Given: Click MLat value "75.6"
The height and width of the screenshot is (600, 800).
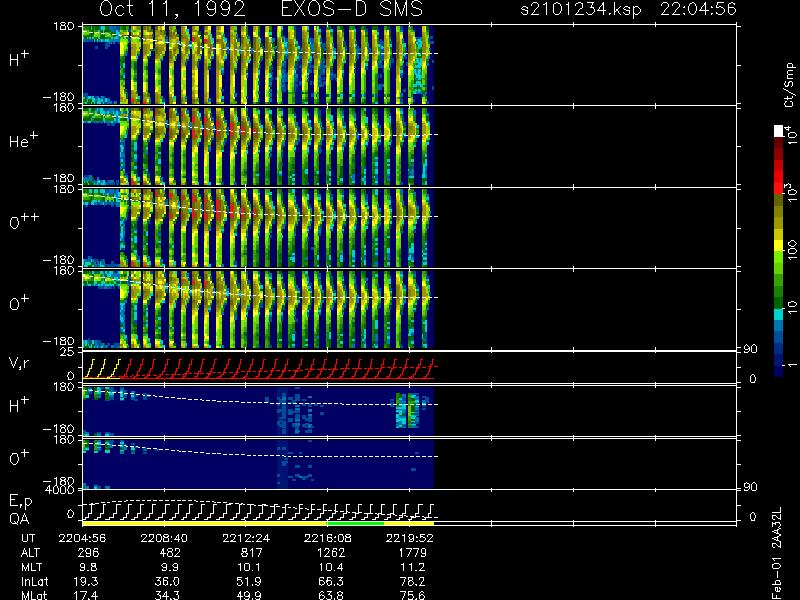Looking at the screenshot, I should coord(412,595).
